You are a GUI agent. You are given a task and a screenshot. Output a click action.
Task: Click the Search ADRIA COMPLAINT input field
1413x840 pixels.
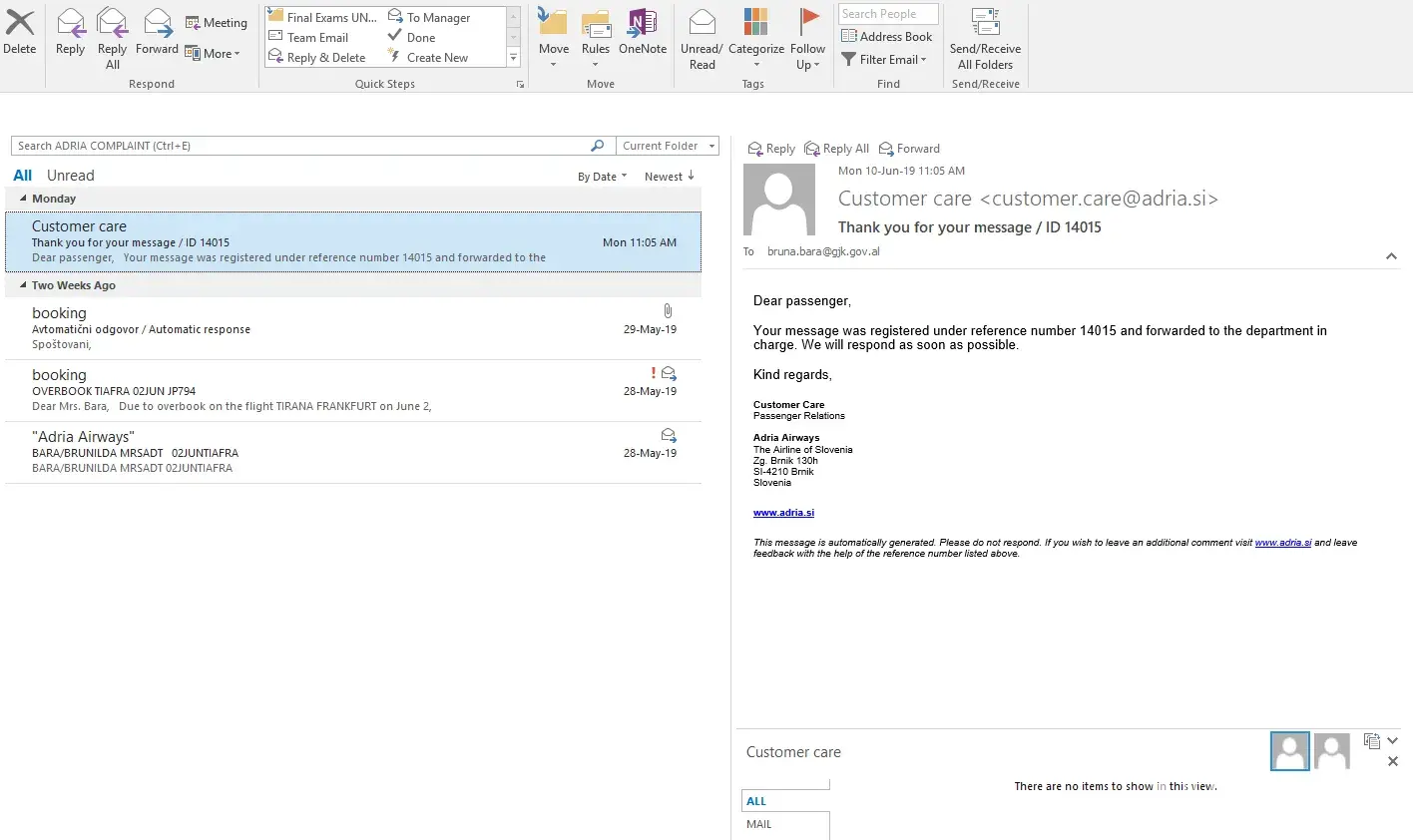point(299,146)
